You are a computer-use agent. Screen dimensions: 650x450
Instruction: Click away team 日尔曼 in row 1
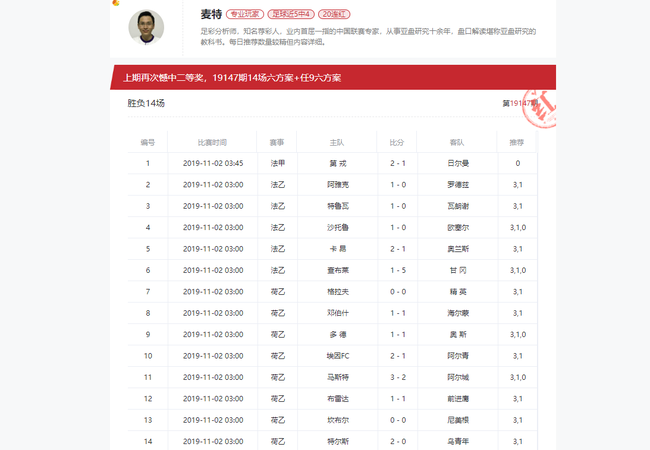[458, 163]
